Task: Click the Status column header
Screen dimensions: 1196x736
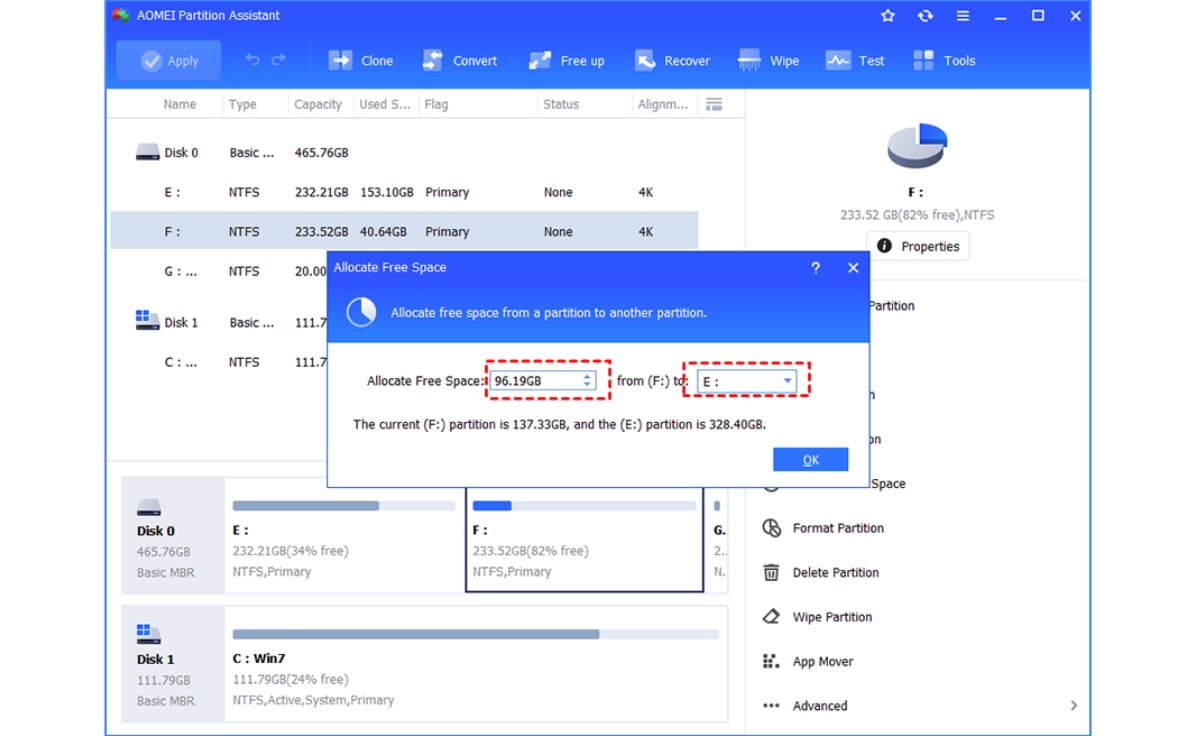Action: pos(561,104)
